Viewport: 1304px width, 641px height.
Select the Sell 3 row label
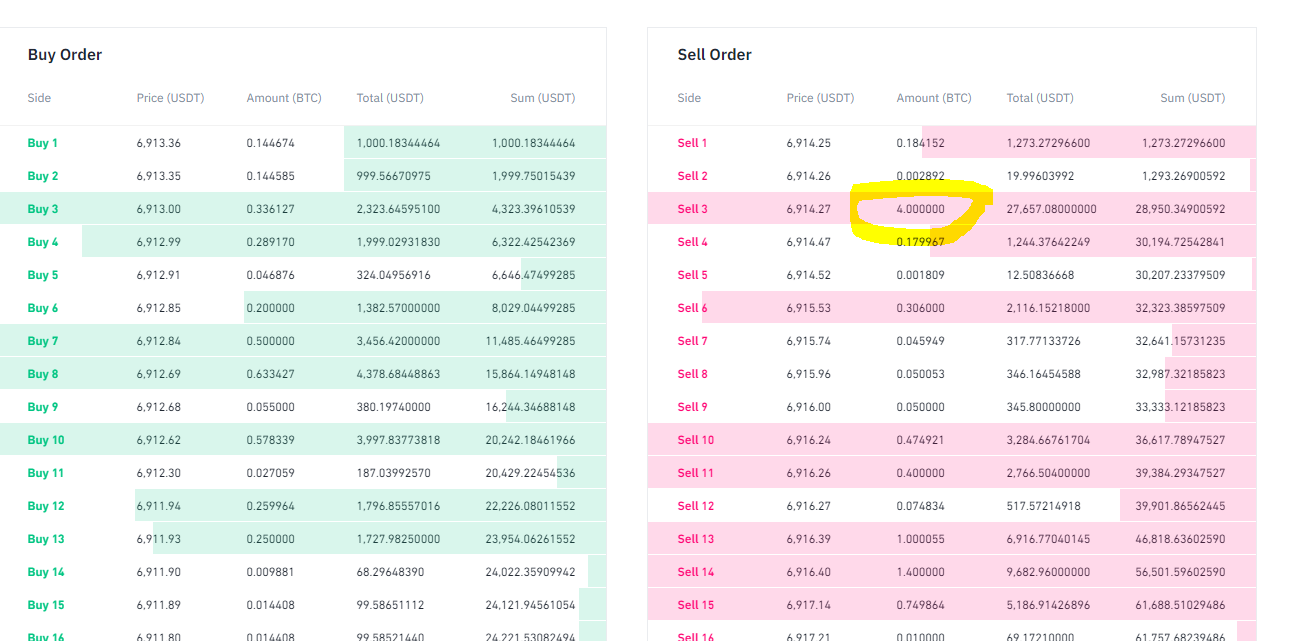click(692, 209)
